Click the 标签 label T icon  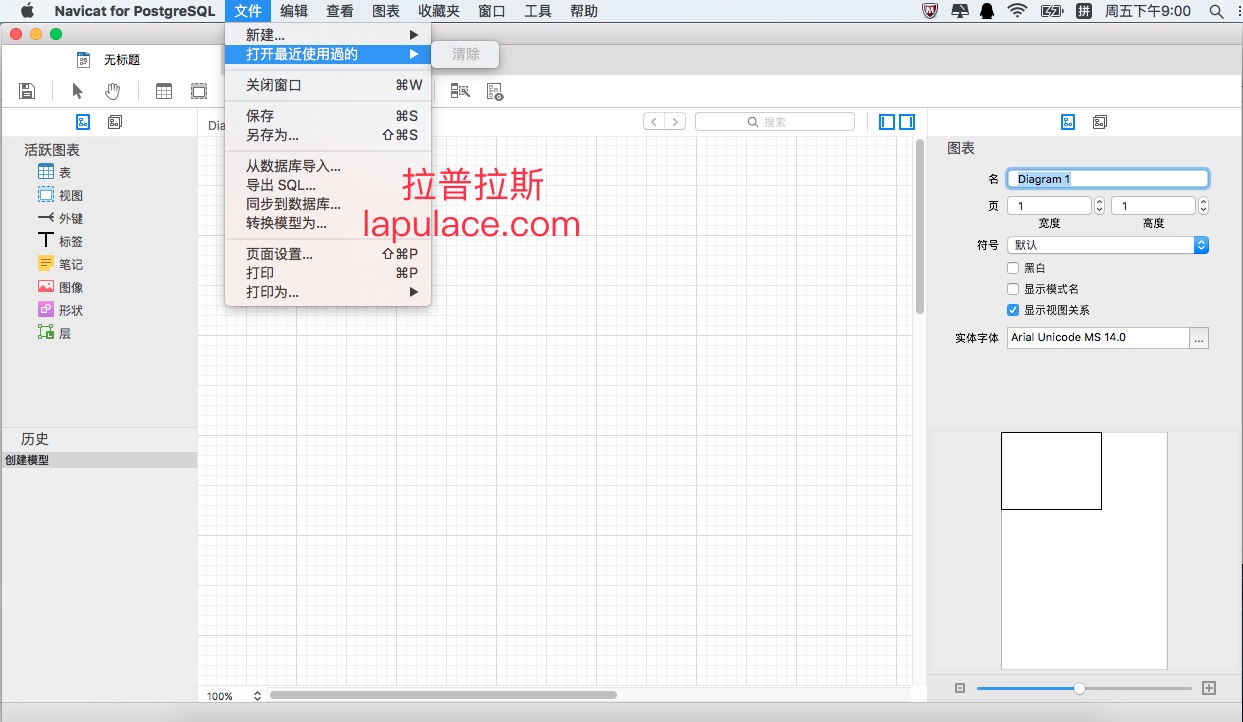(46, 240)
